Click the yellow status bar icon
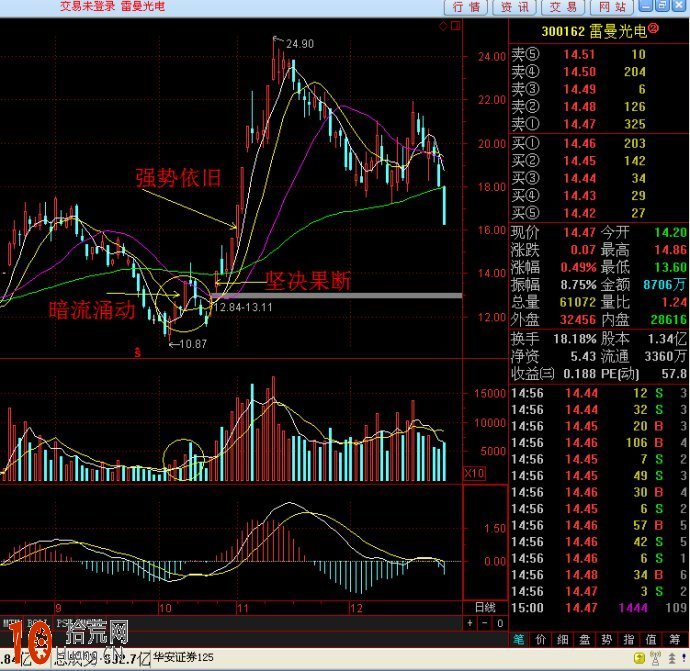Viewport: 690px width, 671px height. [x=639, y=659]
